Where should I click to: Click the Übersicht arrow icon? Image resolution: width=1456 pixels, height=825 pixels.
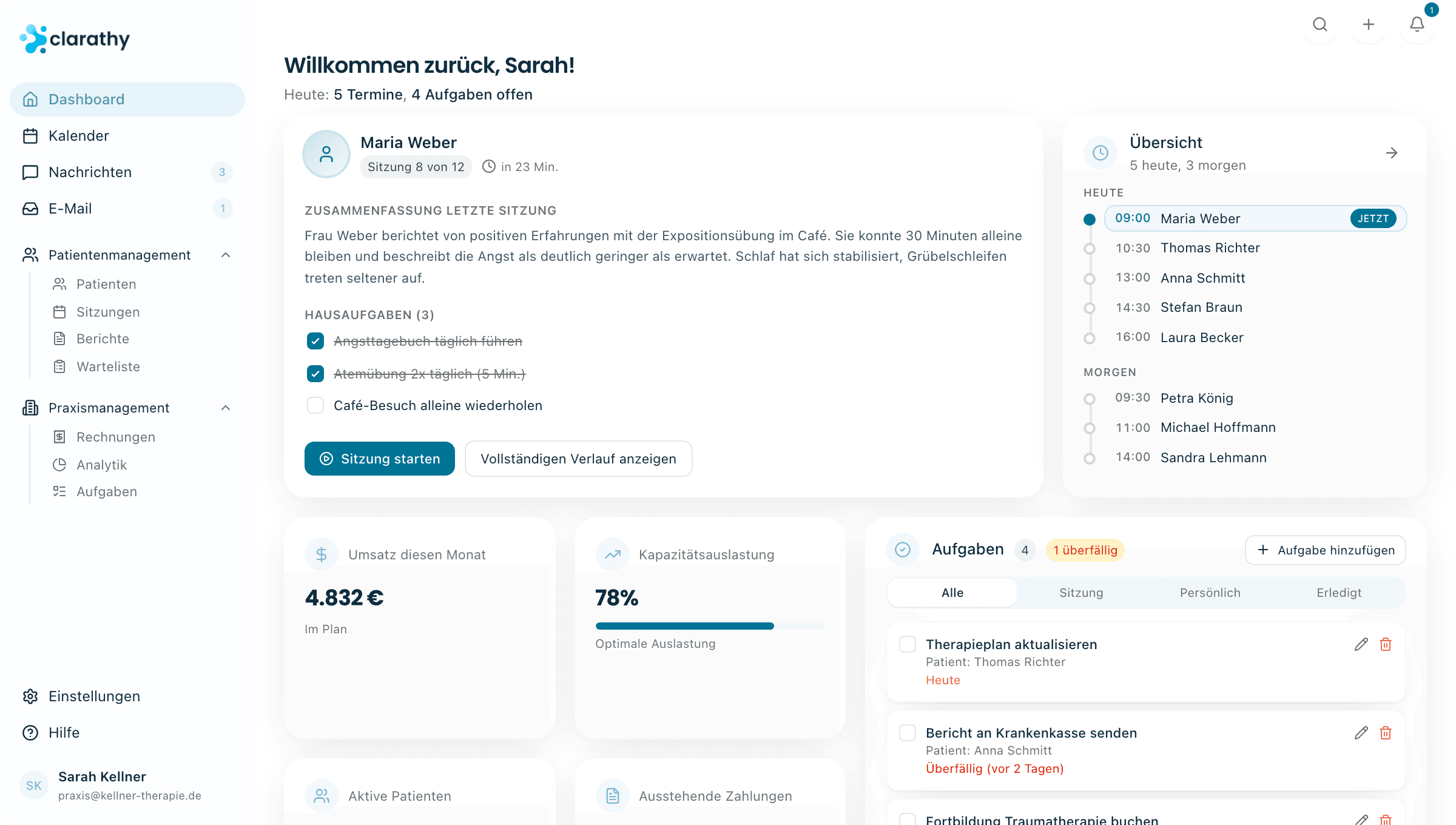coord(1392,153)
